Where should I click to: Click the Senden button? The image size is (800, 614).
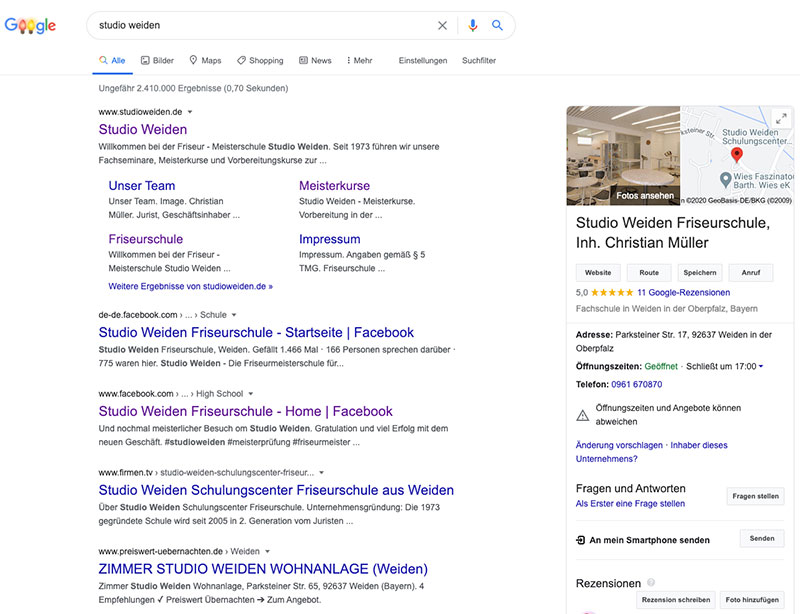(762, 538)
